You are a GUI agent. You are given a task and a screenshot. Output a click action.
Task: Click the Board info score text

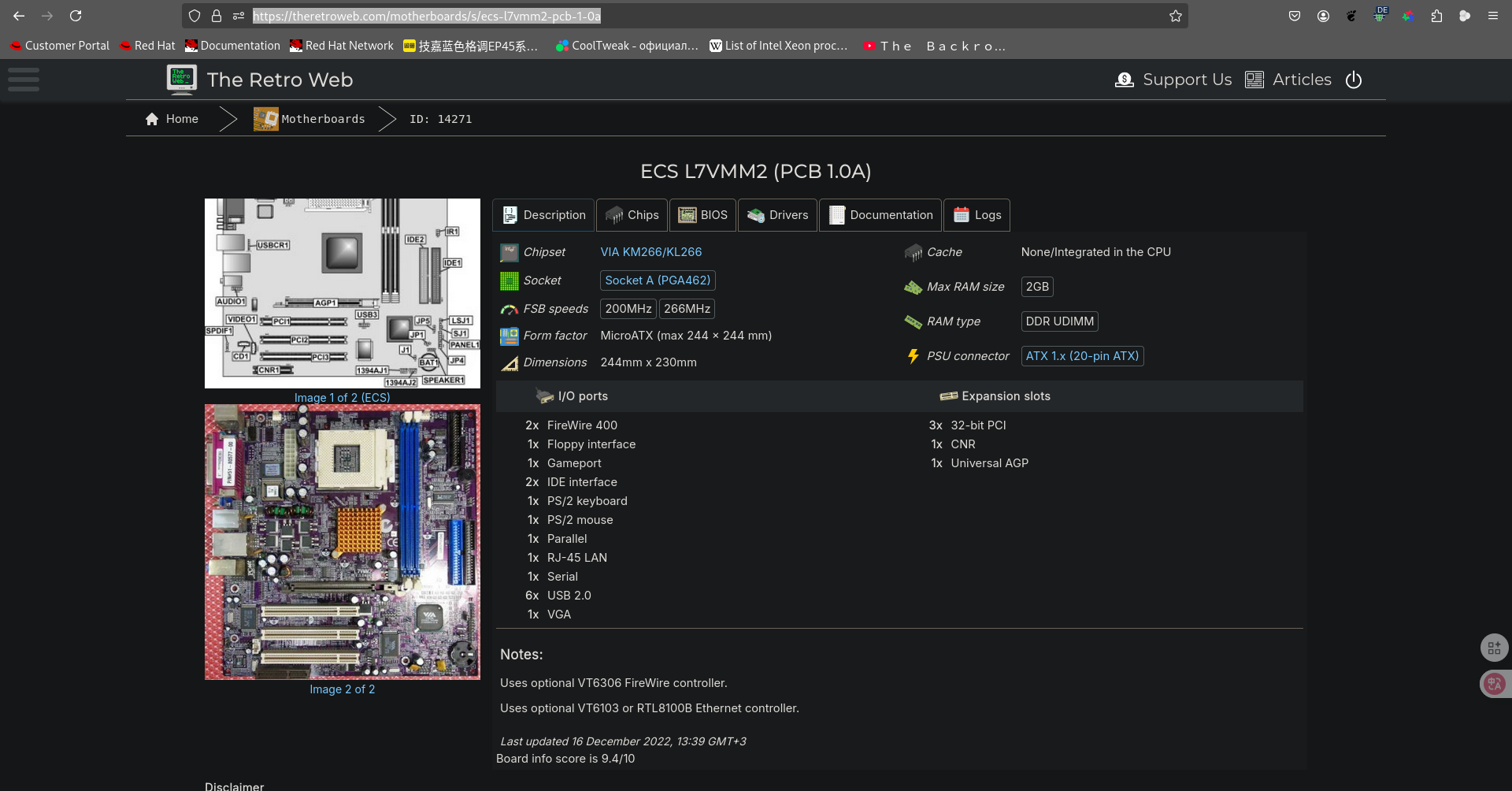(565, 759)
